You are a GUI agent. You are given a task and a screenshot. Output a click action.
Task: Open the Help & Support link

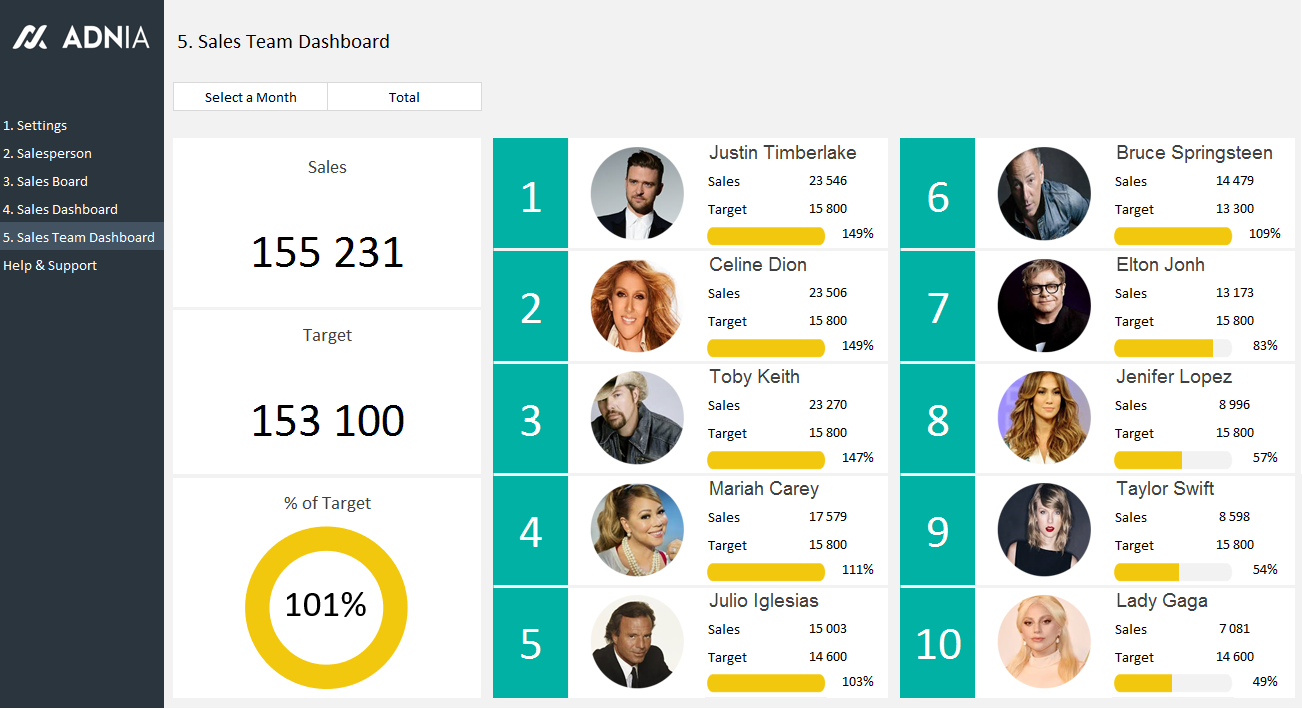(x=50, y=266)
